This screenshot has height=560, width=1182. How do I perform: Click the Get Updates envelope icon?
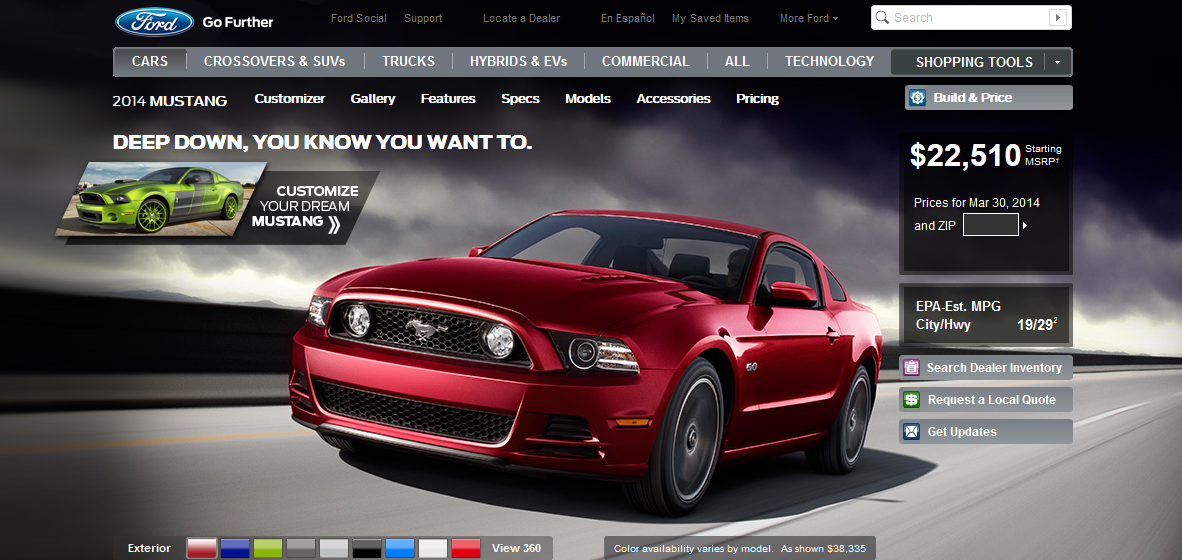[911, 432]
